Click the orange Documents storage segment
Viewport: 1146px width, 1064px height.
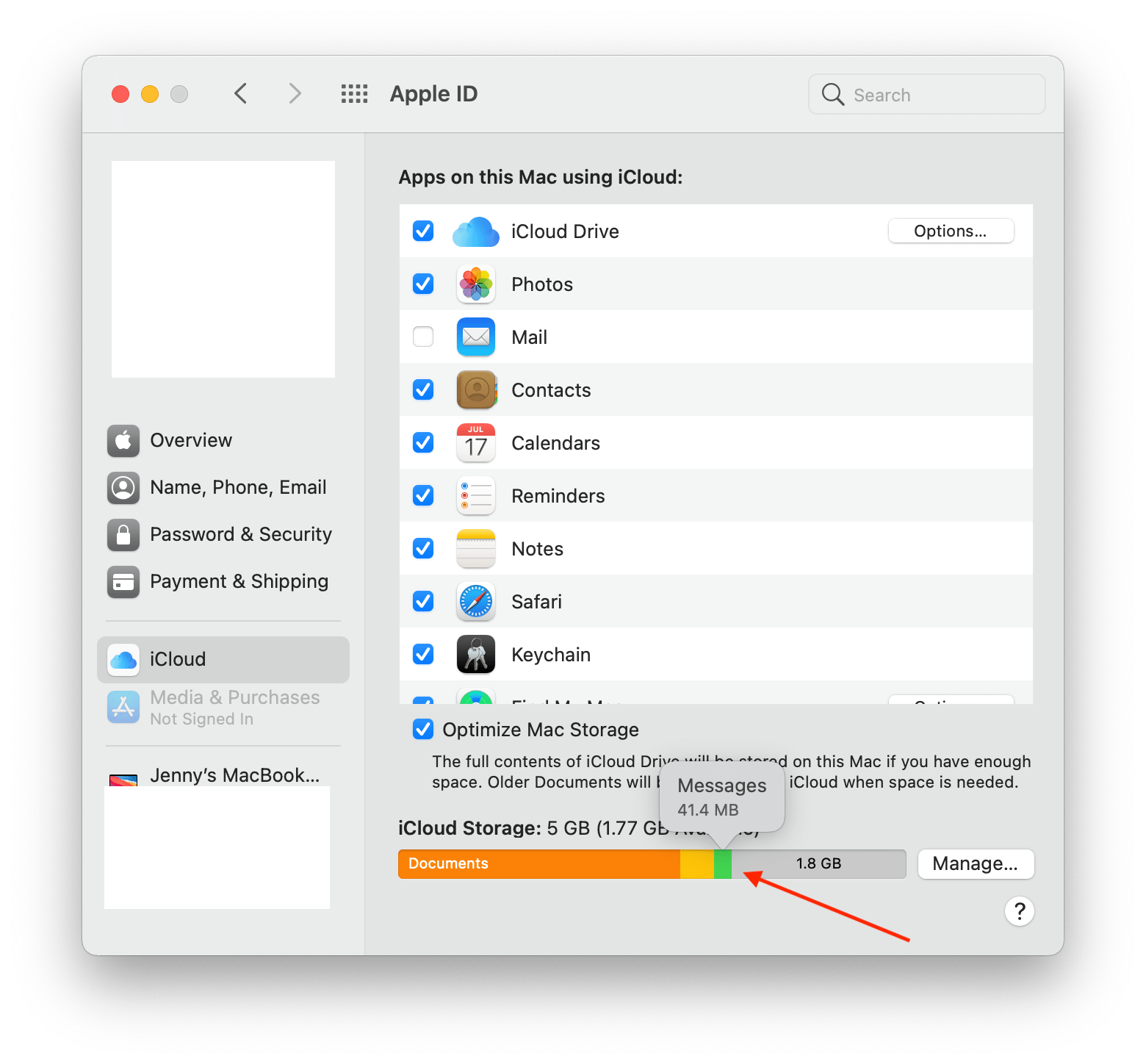539,864
